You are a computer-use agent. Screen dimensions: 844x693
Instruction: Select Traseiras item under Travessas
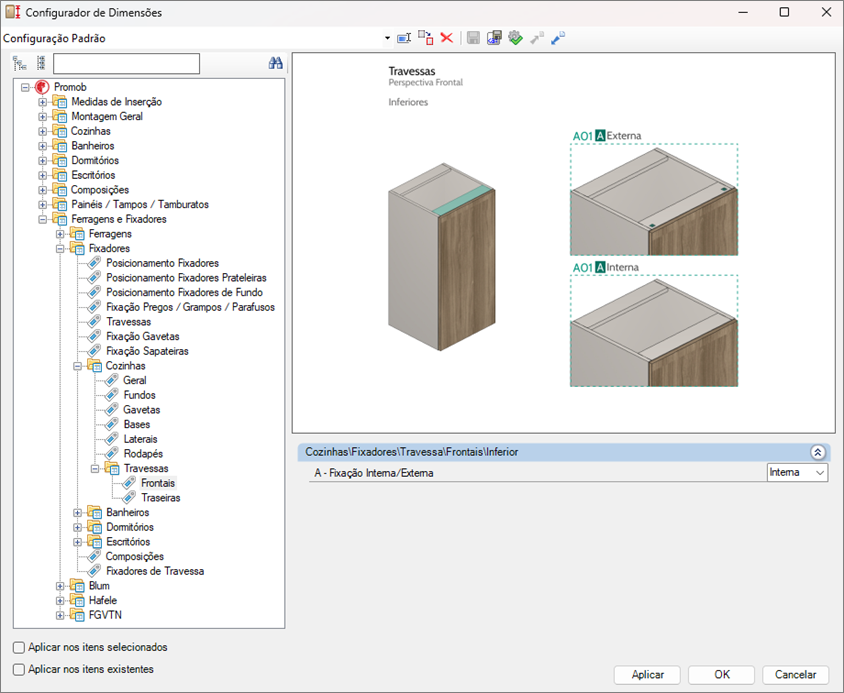click(160, 497)
